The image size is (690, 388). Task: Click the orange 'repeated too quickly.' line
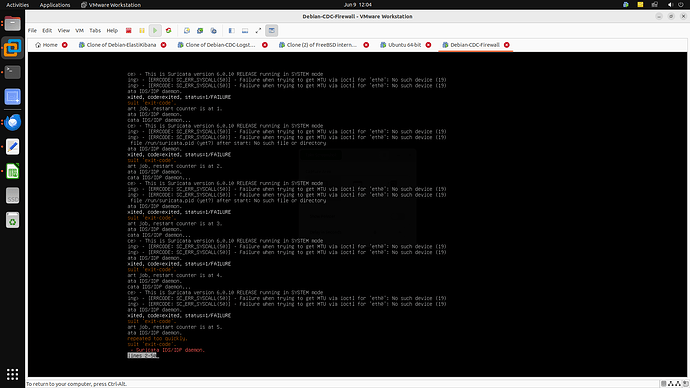[x=158, y=339]
